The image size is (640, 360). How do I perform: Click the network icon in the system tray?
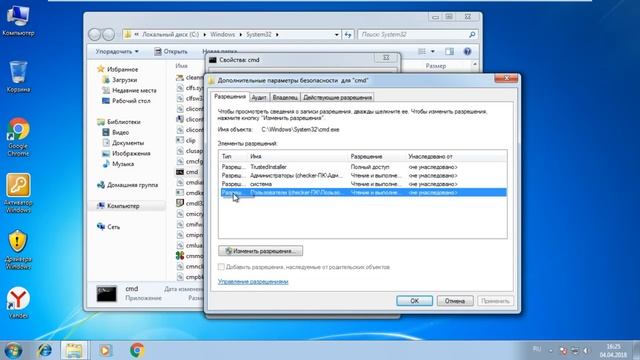pos(575,351)
